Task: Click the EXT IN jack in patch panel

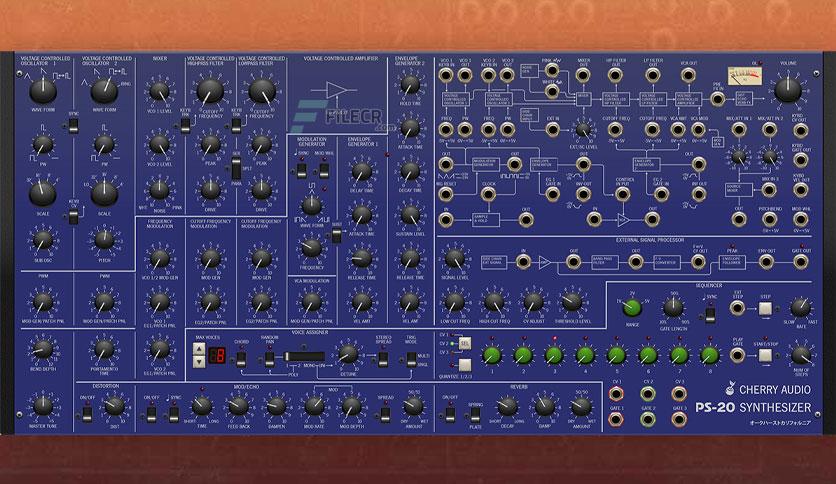Action: tap(552, 129)
